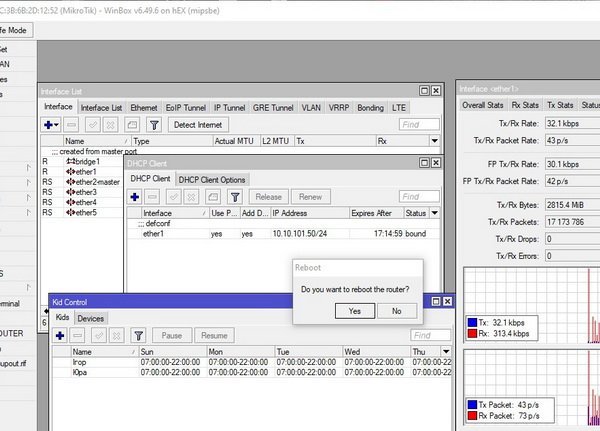The width and height of the screenshot is (600, 431).
Task: Click the blue Tx legend color swatch
Action: point(472,322)
